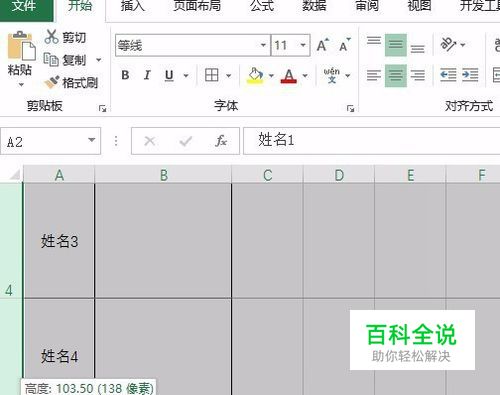Screen dimensions: 500x395
Task: Select column A header
Action: click(59, 175)
